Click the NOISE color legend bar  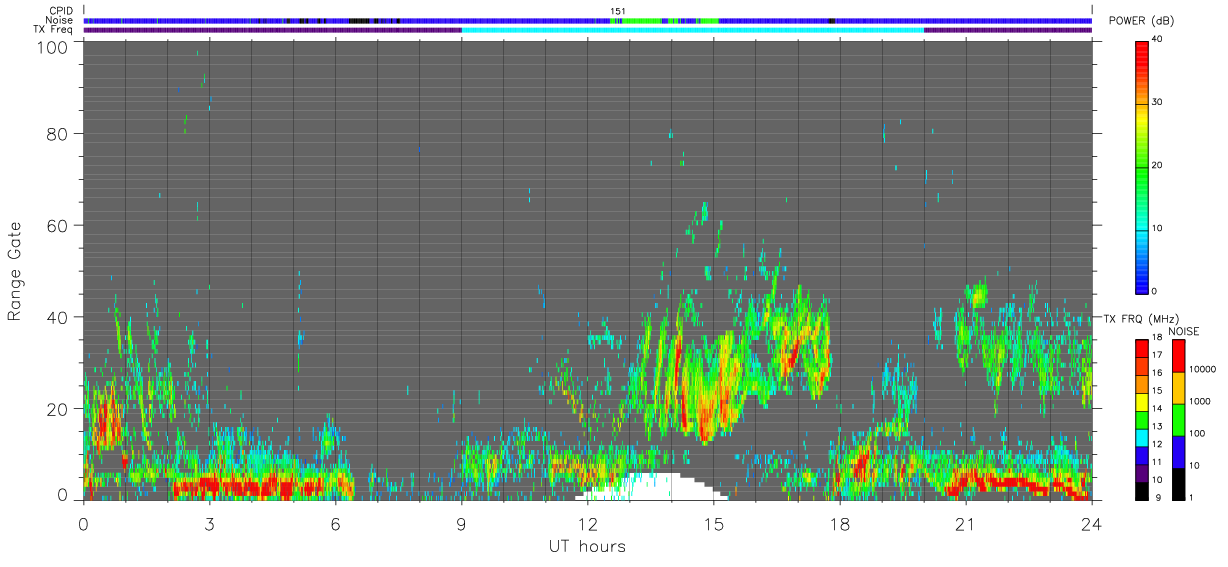(x=1178, y=420)
